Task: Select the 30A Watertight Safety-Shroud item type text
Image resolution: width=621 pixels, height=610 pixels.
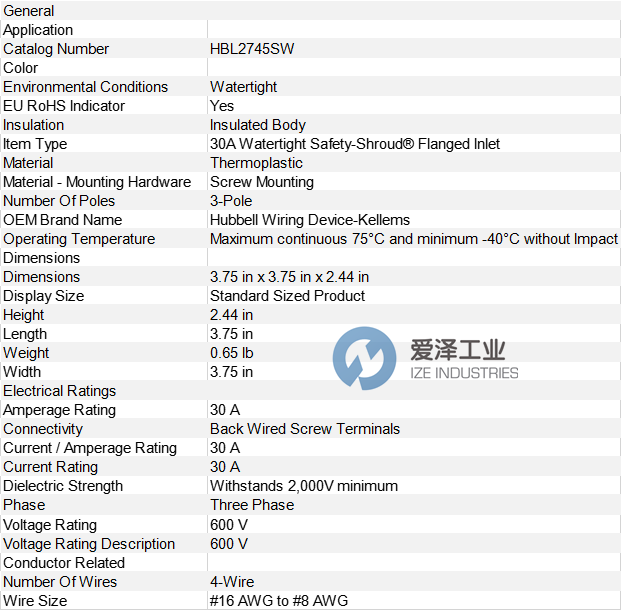Action: point(355,144)
